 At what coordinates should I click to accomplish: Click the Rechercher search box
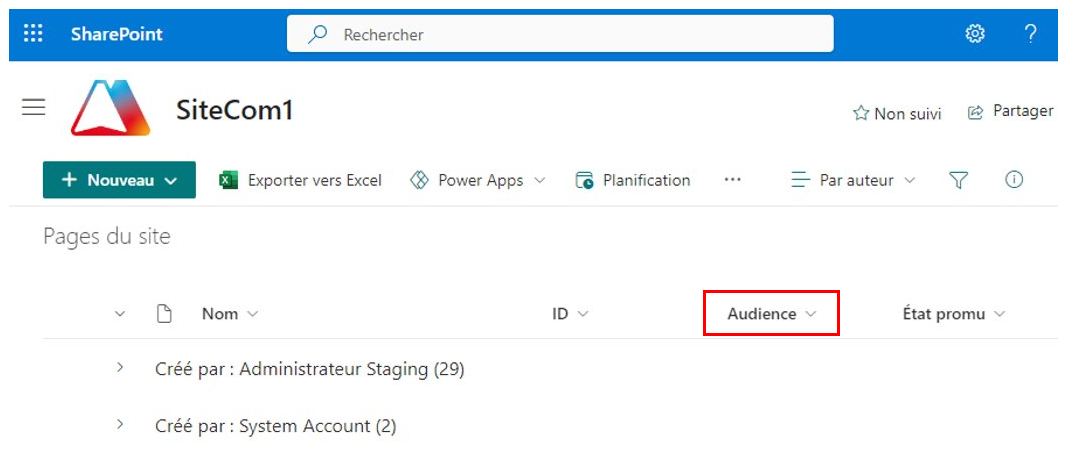click(x=560, y=34)
